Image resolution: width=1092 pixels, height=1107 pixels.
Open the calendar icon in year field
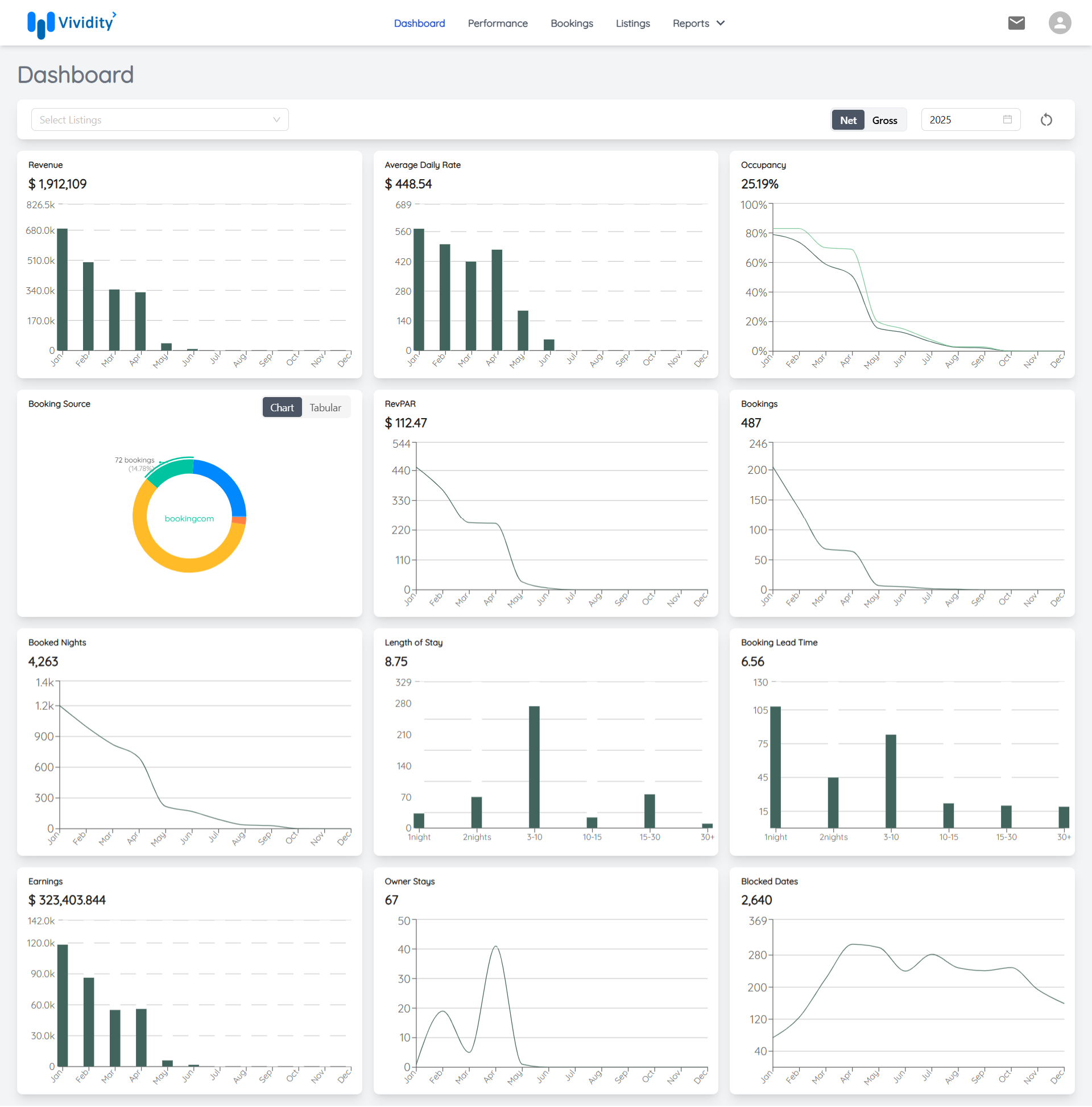1007,120
